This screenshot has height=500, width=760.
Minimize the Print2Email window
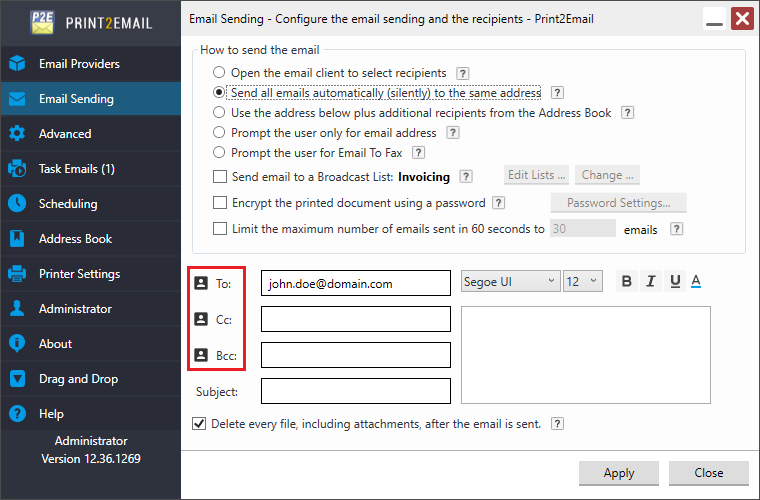714,19
